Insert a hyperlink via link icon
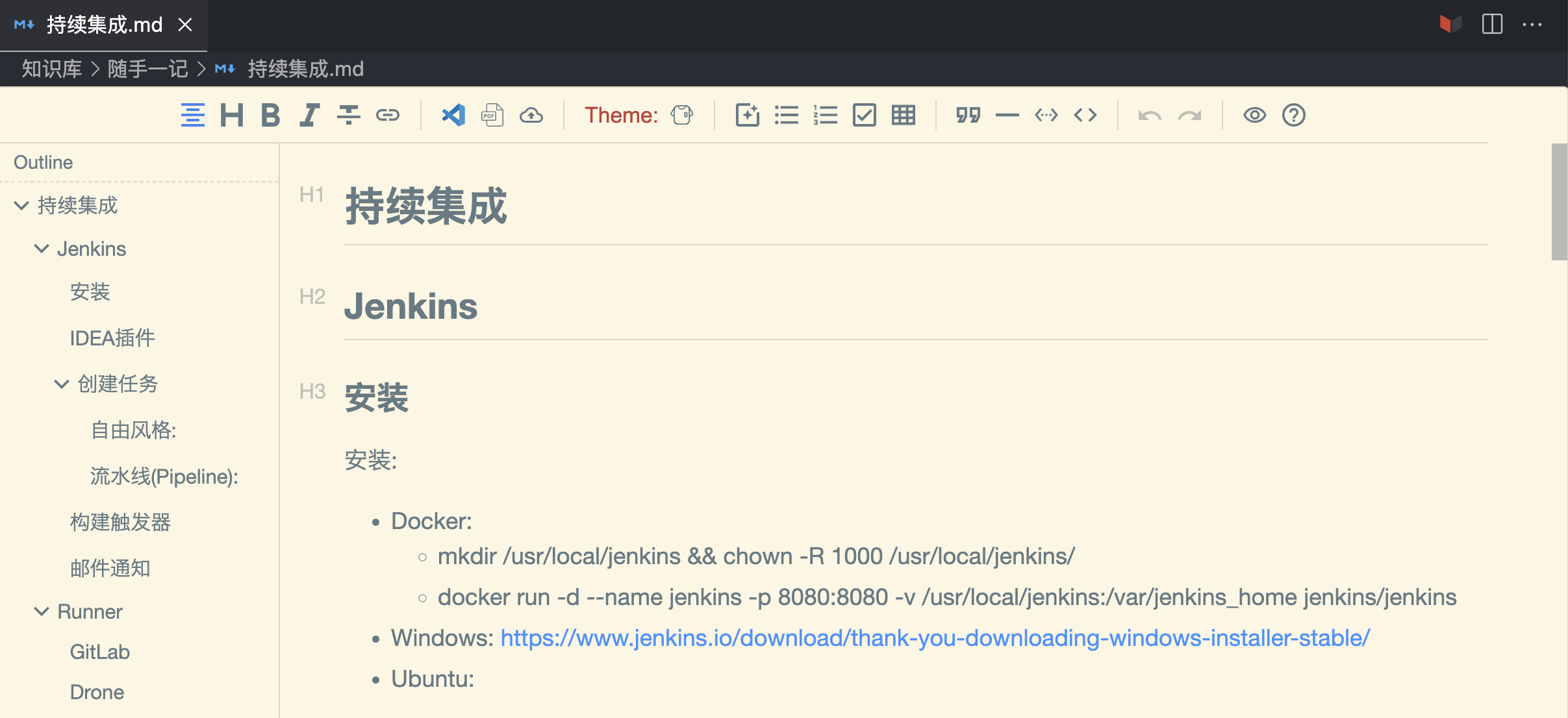The image size is (1568, 718). [x=388, y=116]
